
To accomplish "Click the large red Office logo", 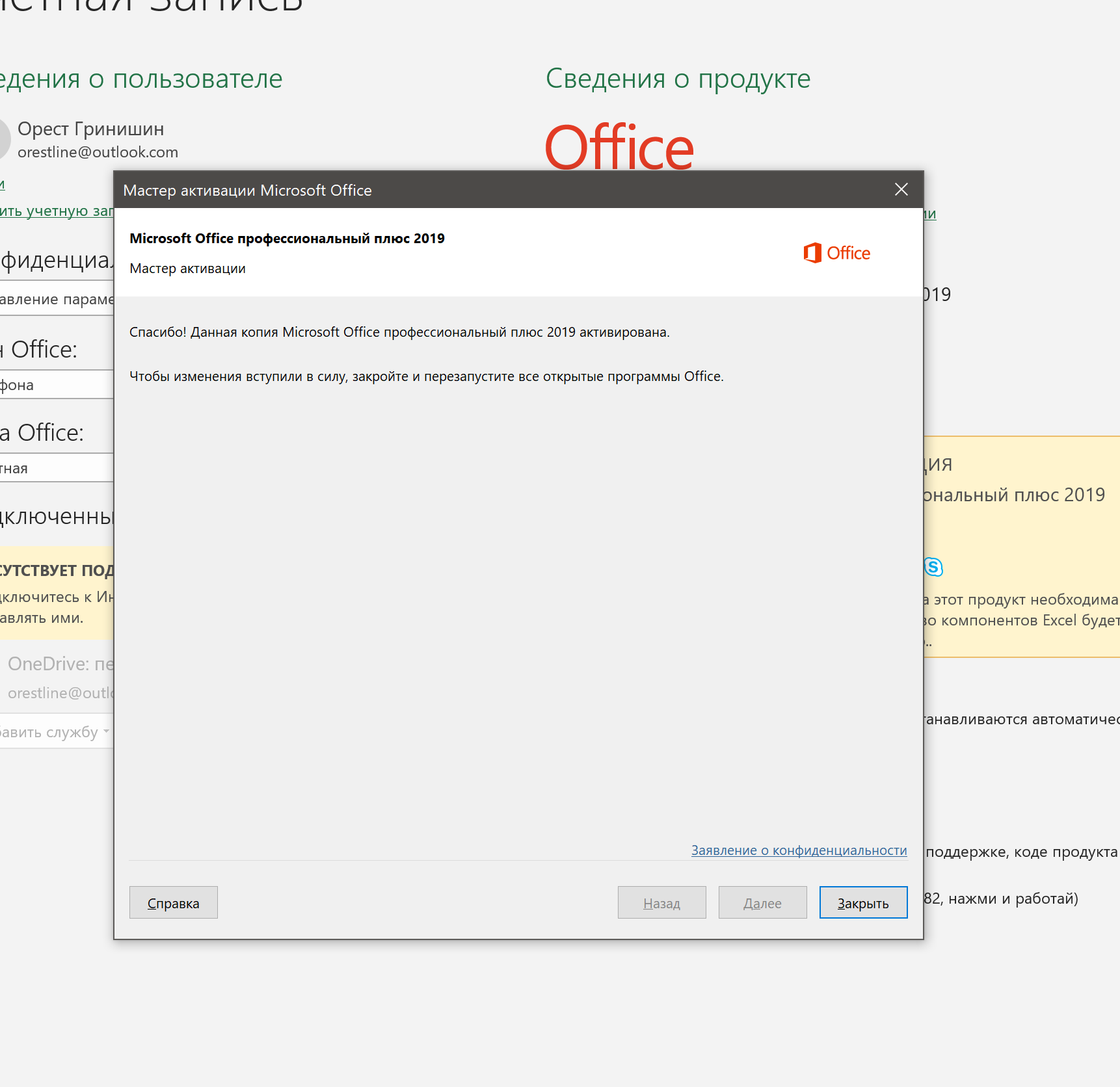I will coord(619,147).
